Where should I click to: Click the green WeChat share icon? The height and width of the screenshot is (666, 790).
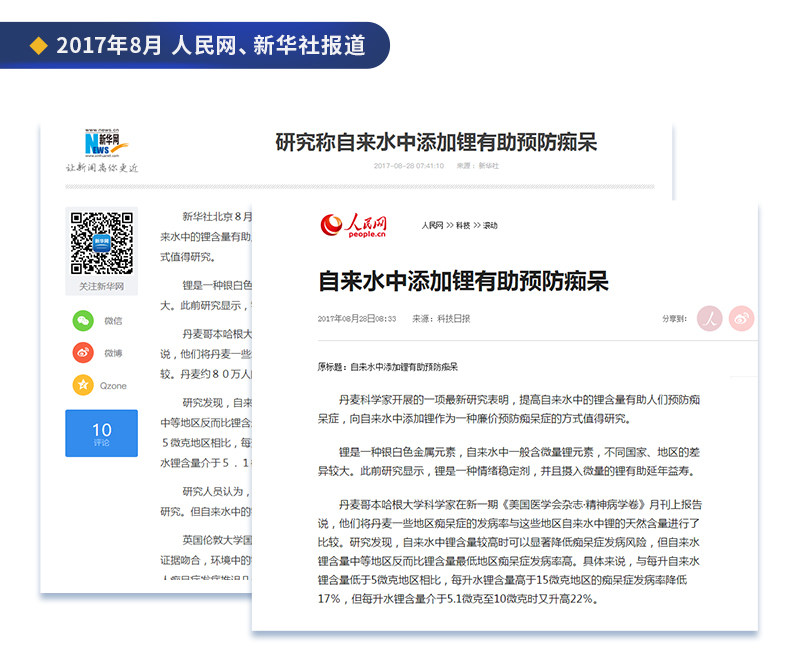pyautogui.click(x=83, y=320)
